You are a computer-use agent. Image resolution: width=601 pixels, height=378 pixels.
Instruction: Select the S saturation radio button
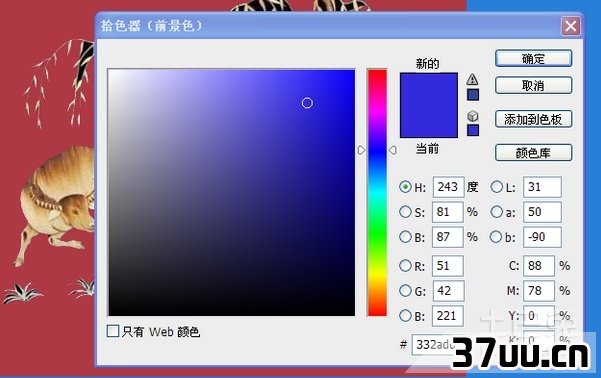pos(405,212)
